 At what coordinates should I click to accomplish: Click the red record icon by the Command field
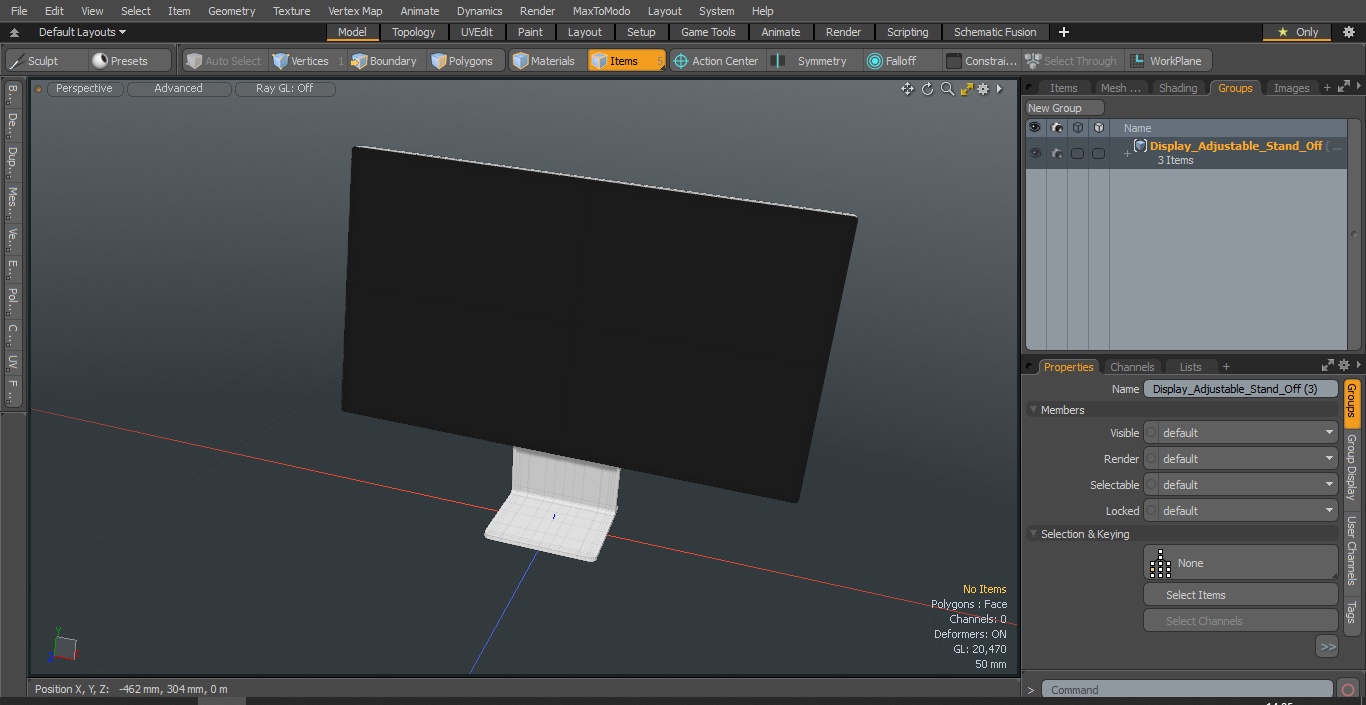coord(1348,690)
